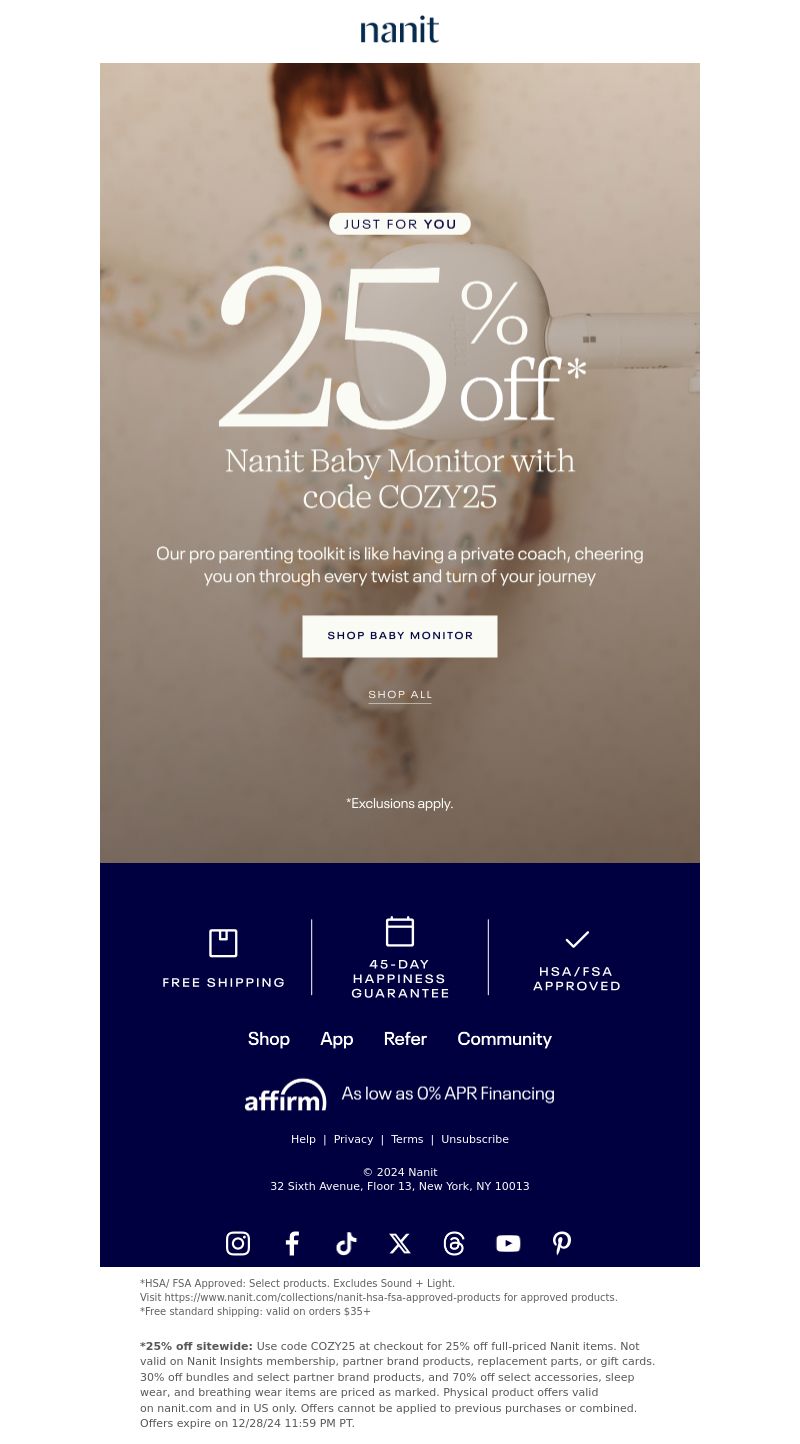Go to the Community link
The image size is (800, 1444).
tap(504, 1039)
